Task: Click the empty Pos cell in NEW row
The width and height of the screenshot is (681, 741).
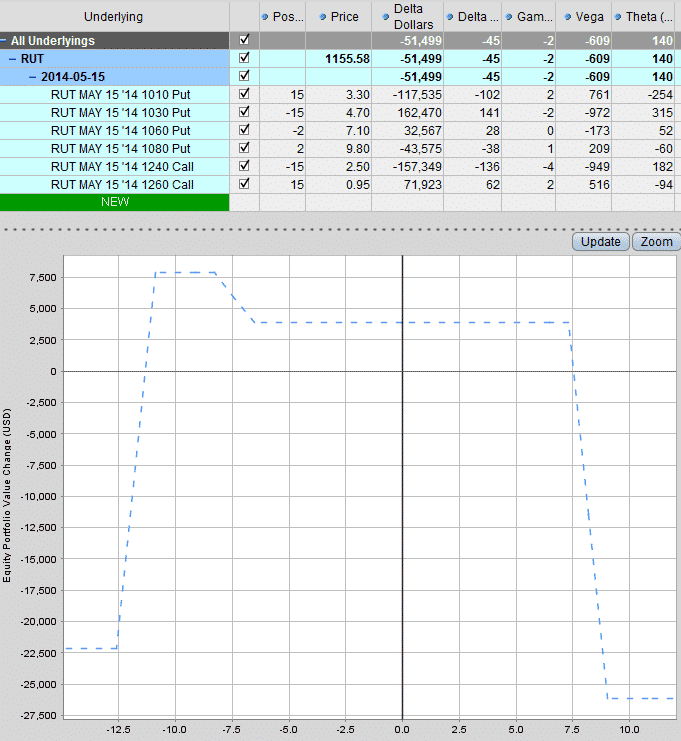Action: 283,202
